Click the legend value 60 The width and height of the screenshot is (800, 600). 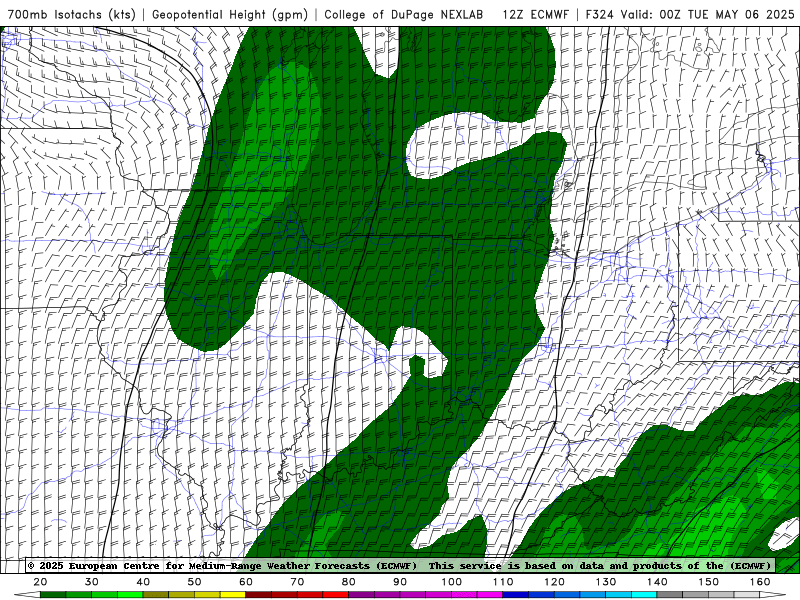click(x=246, y=582)
